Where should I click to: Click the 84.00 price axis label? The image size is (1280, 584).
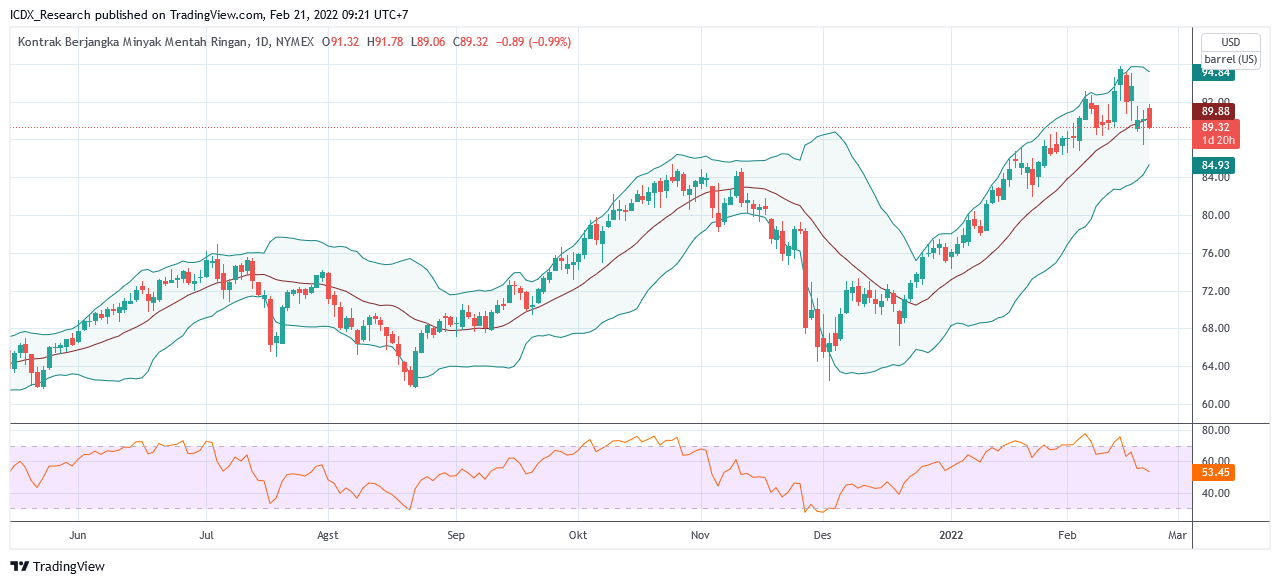pyautogui.click(x=1215, y=178)
